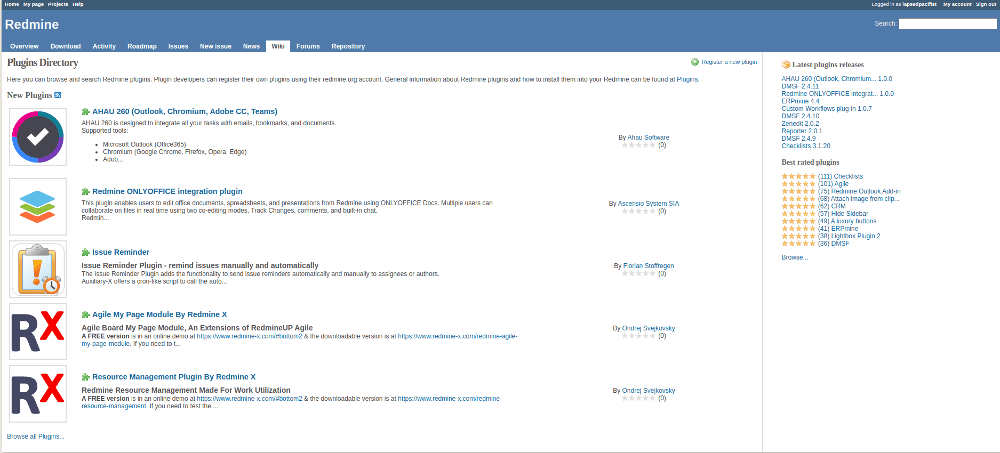The image size is (1000, 453).
Task: Go to the Roadmap tab
Action: tap(142, 47)
